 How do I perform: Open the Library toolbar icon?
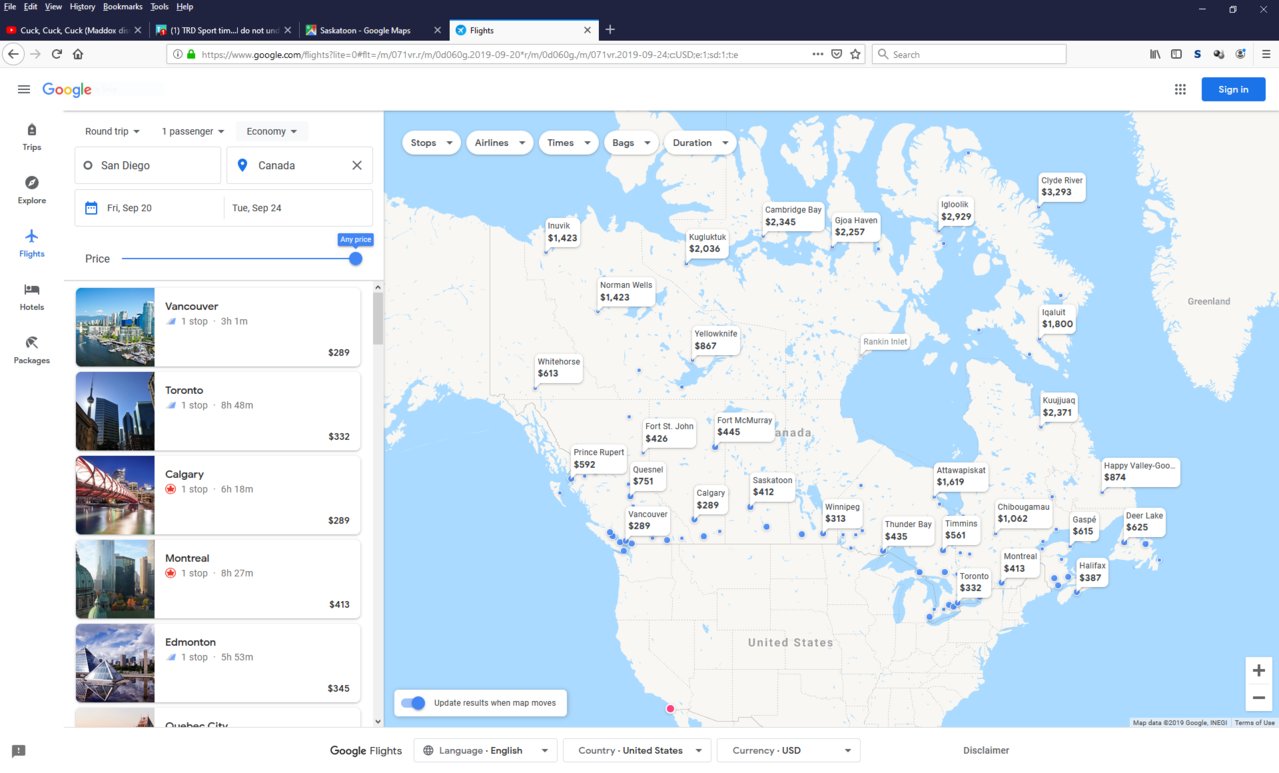1155,54
